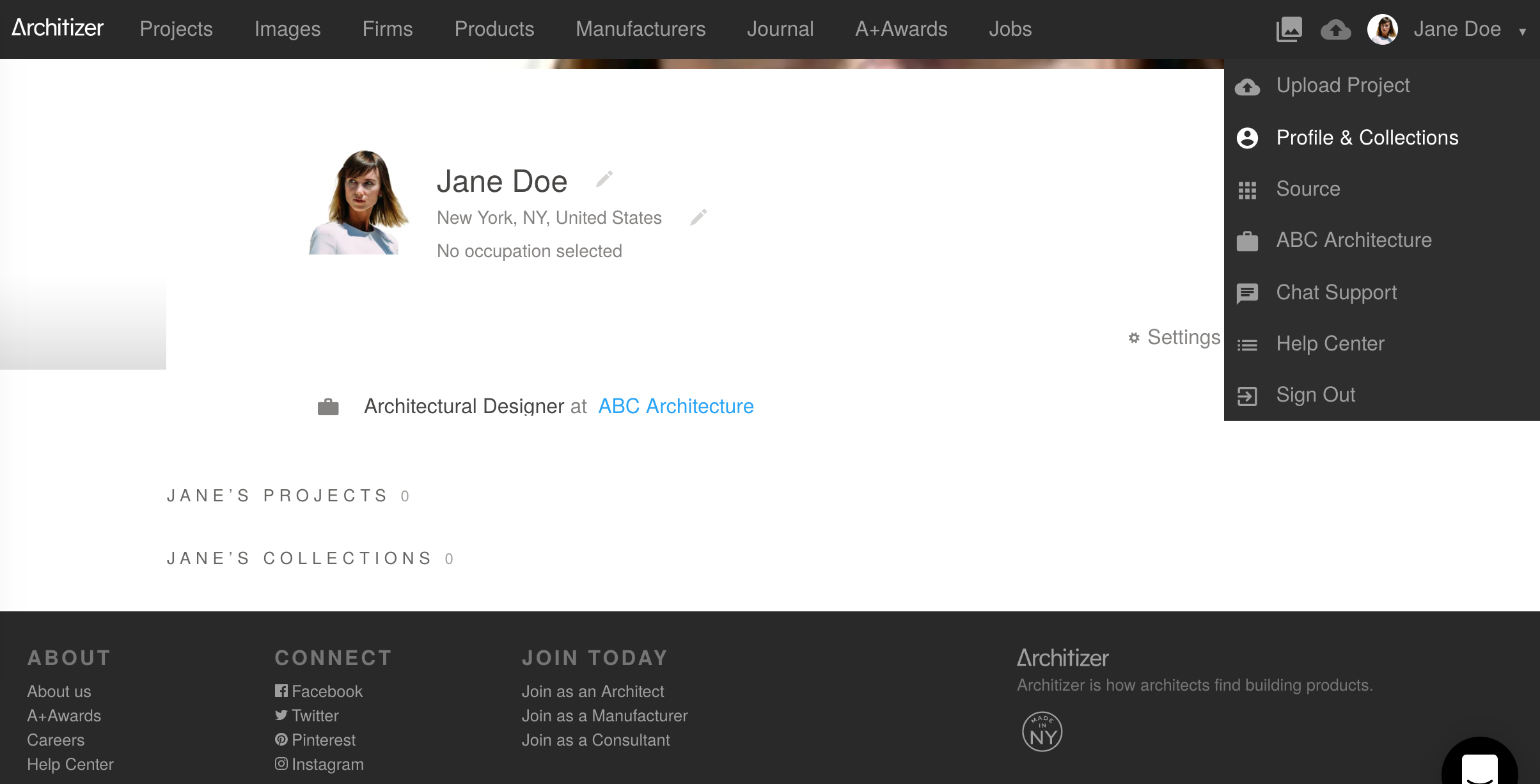Click the Architizer logo in the navbar
This screenshot has height=784, width=1540.
pyautogui.click(x=58, y=28)
